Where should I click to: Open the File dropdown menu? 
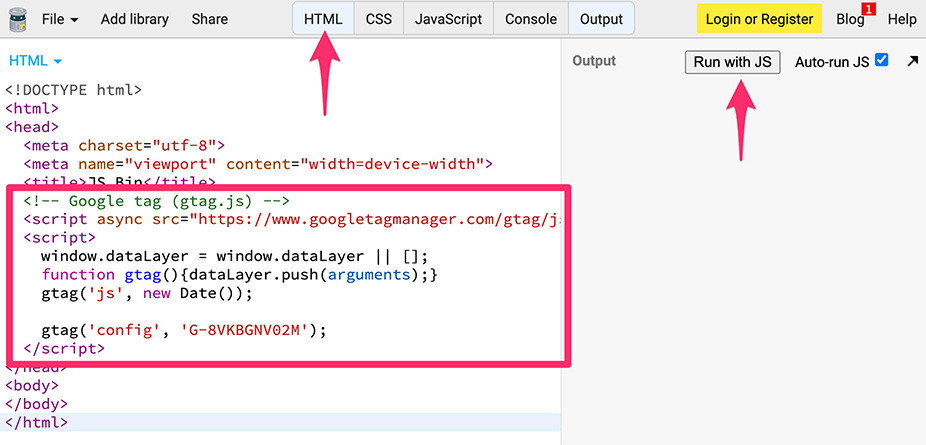60,19
